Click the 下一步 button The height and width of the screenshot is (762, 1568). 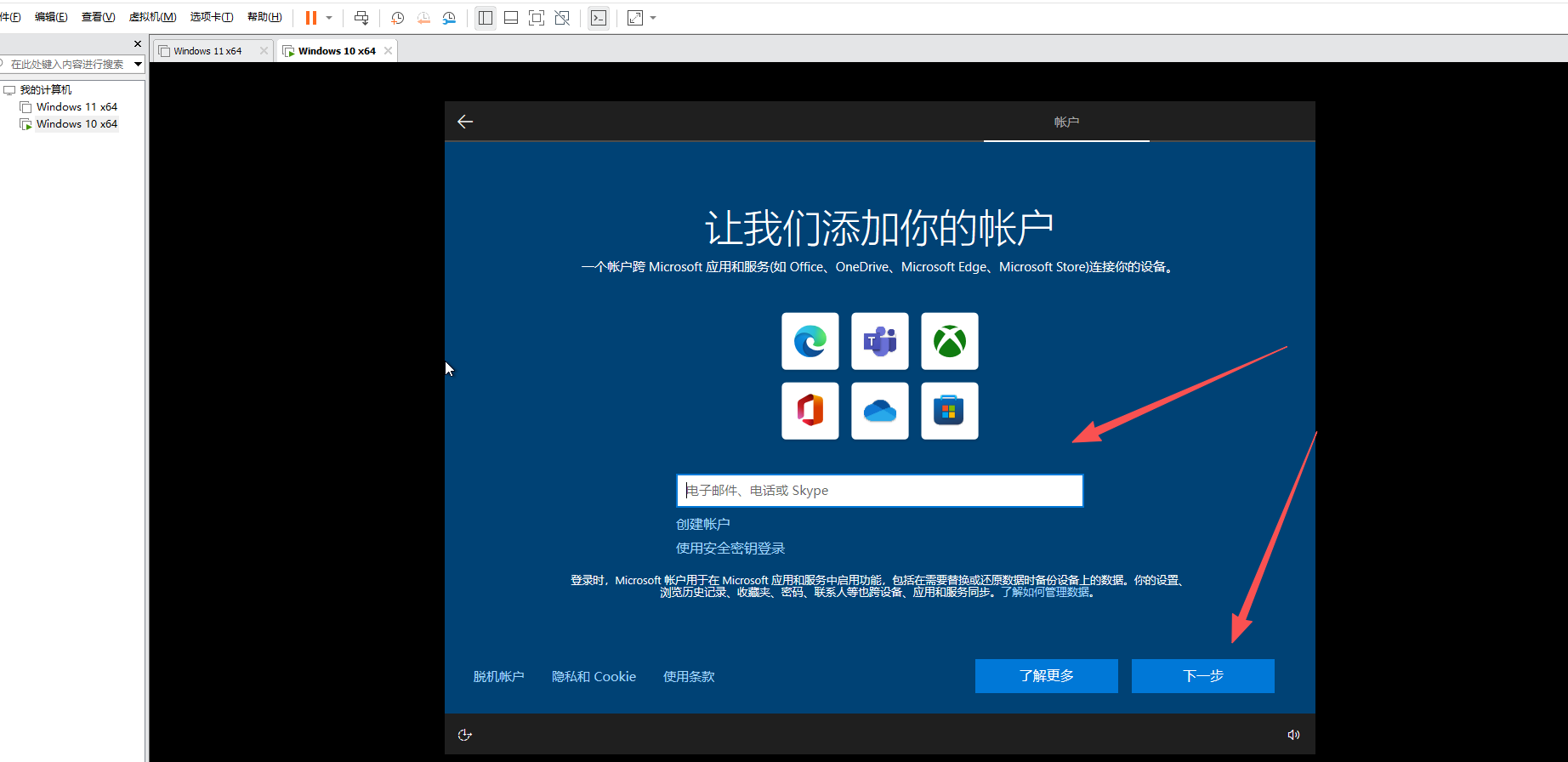tap(1203, 676)
